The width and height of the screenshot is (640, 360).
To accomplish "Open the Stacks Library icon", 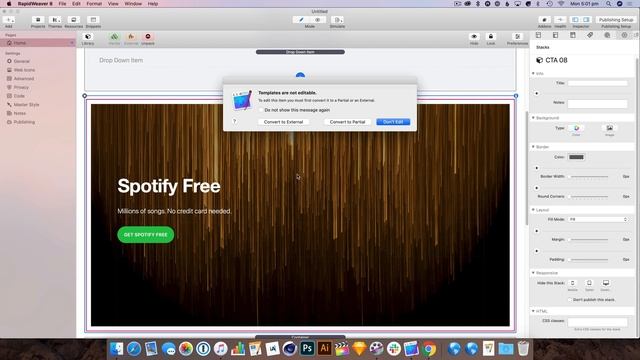I will tap(88, 37).
